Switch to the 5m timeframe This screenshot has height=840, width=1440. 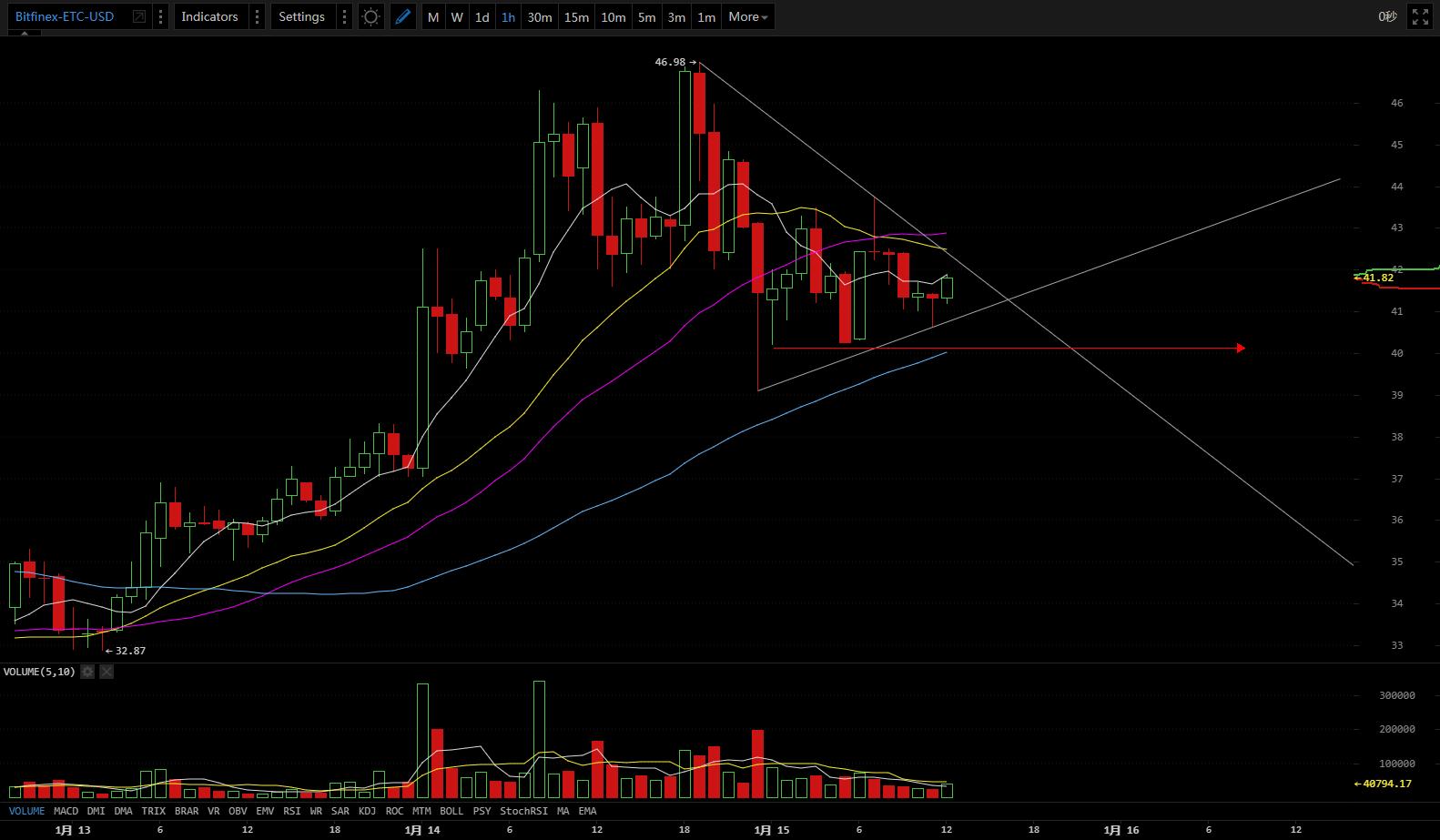tap(646, 16)
